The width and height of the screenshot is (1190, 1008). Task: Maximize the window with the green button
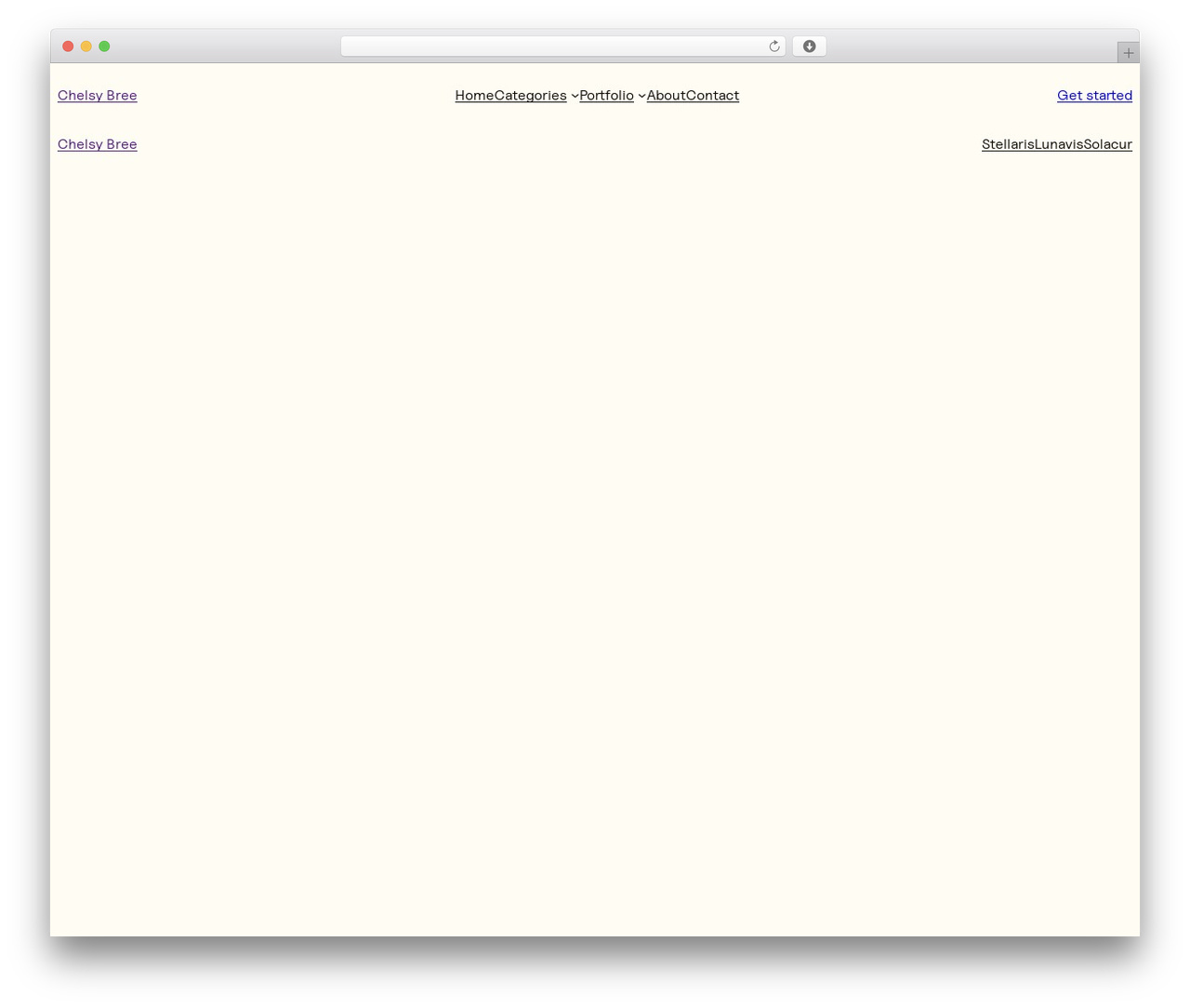coord(104,46)
